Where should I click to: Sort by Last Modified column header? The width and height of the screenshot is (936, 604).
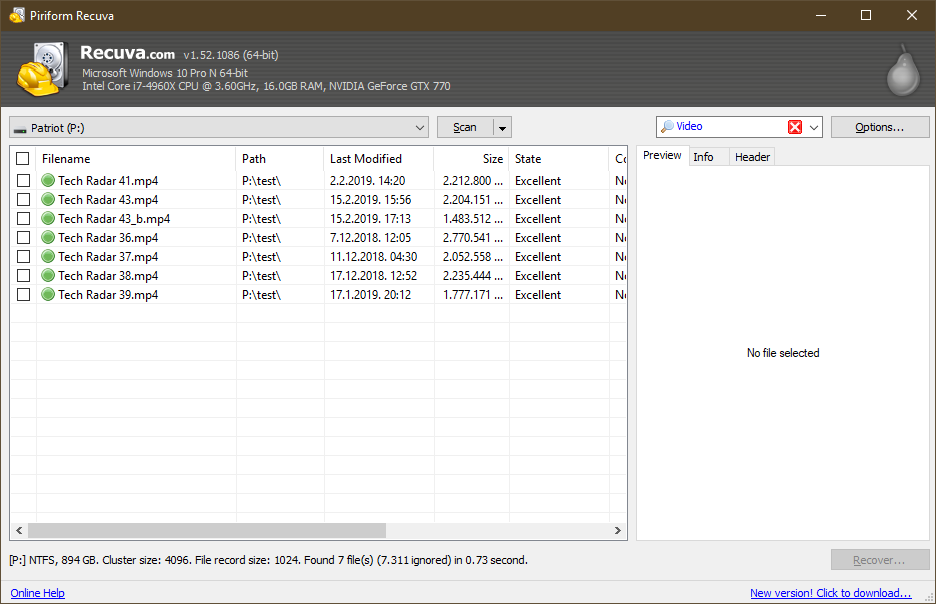pyautogui.click(x=379, y=159)
